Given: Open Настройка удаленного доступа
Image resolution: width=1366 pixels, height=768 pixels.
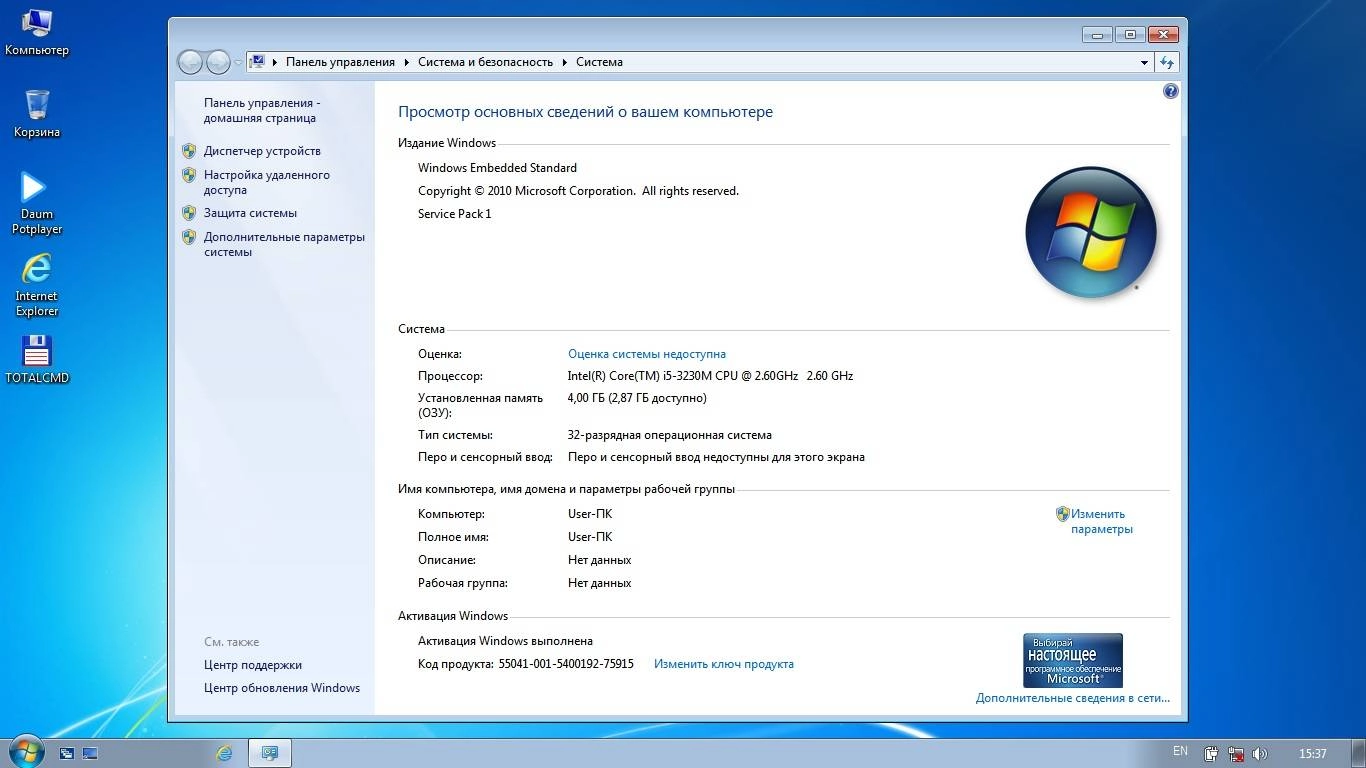Looking at the screenshot, I should 267,182.
